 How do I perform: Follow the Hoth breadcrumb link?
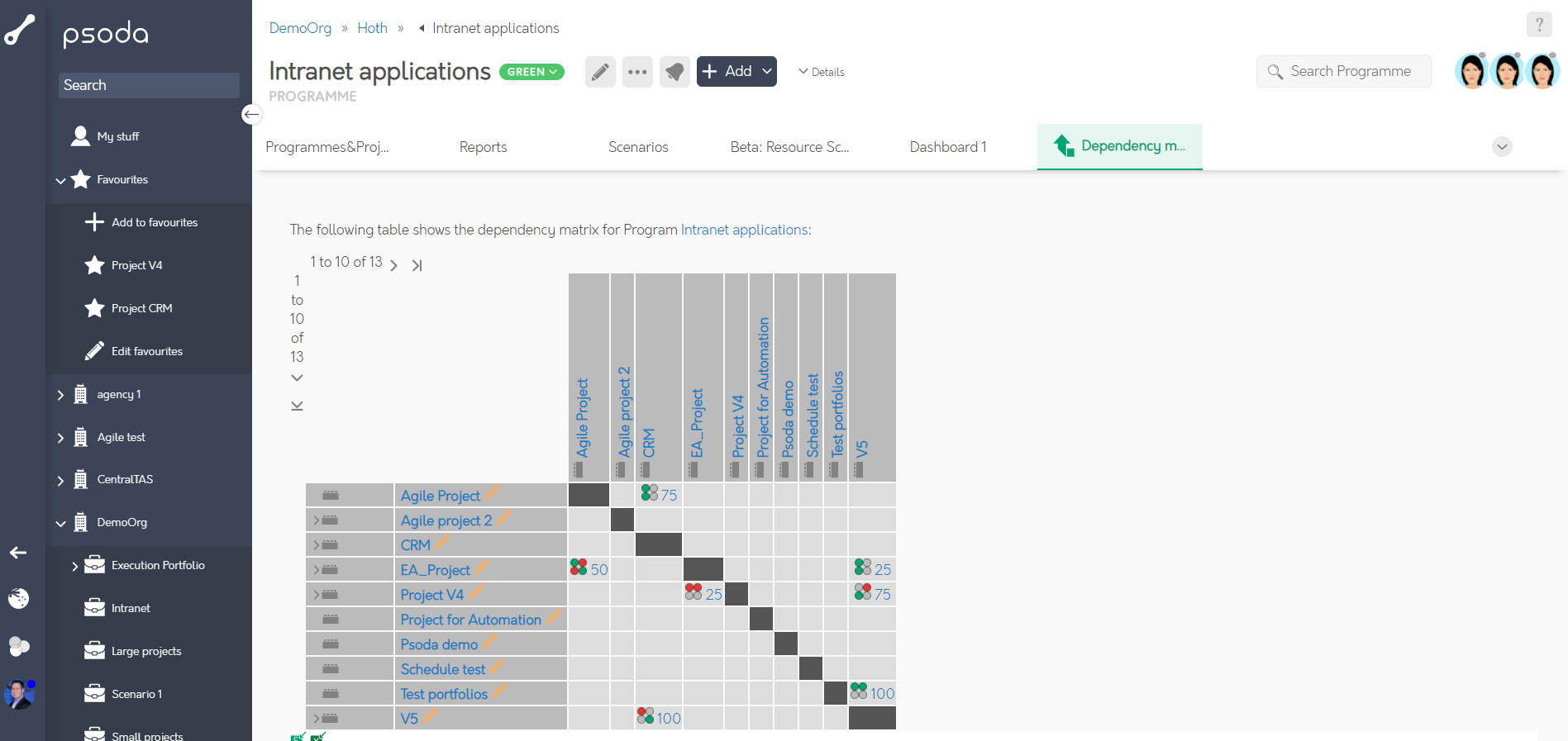coord(372,28)
